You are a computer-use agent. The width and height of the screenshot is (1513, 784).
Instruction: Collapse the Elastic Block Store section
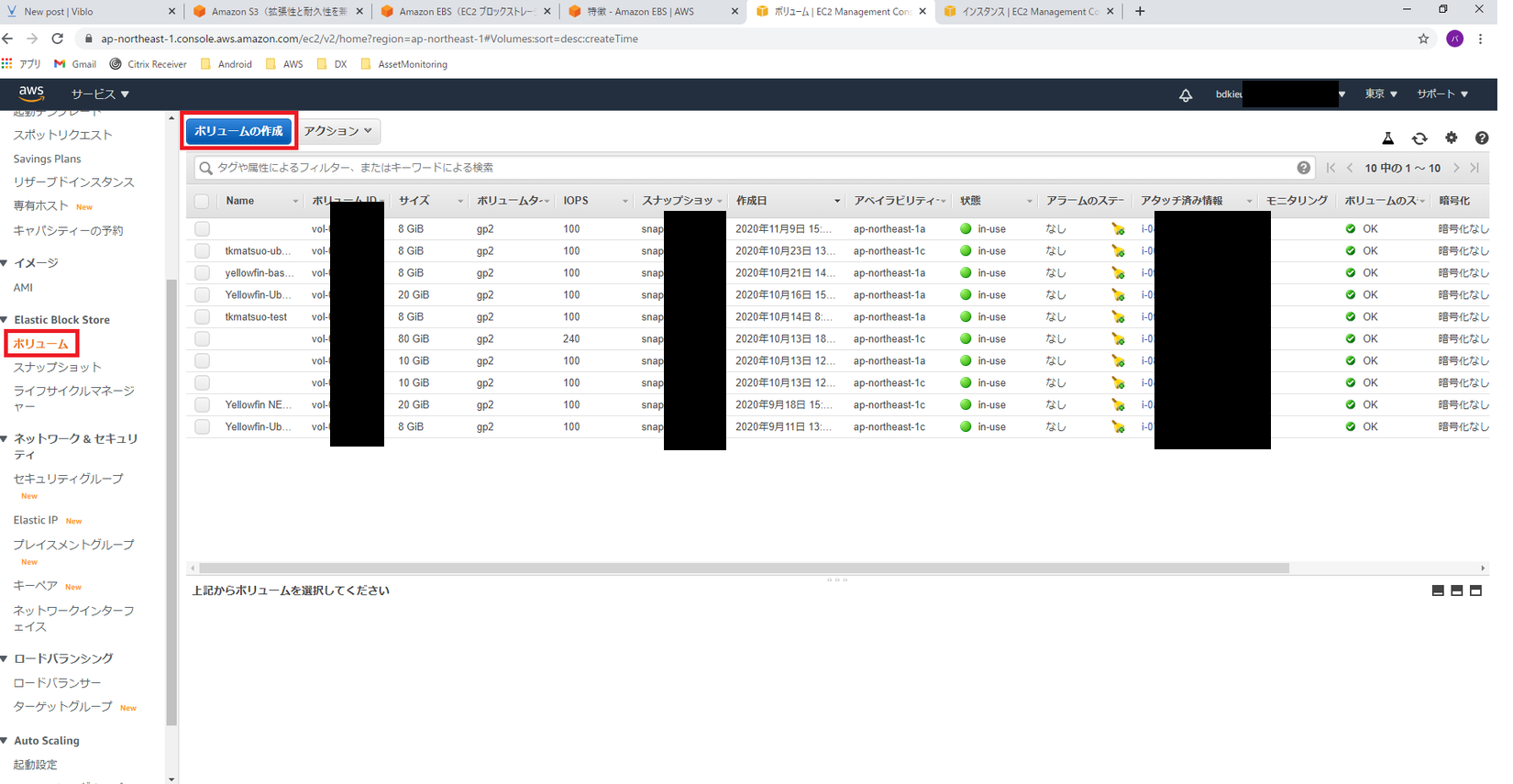5,319
